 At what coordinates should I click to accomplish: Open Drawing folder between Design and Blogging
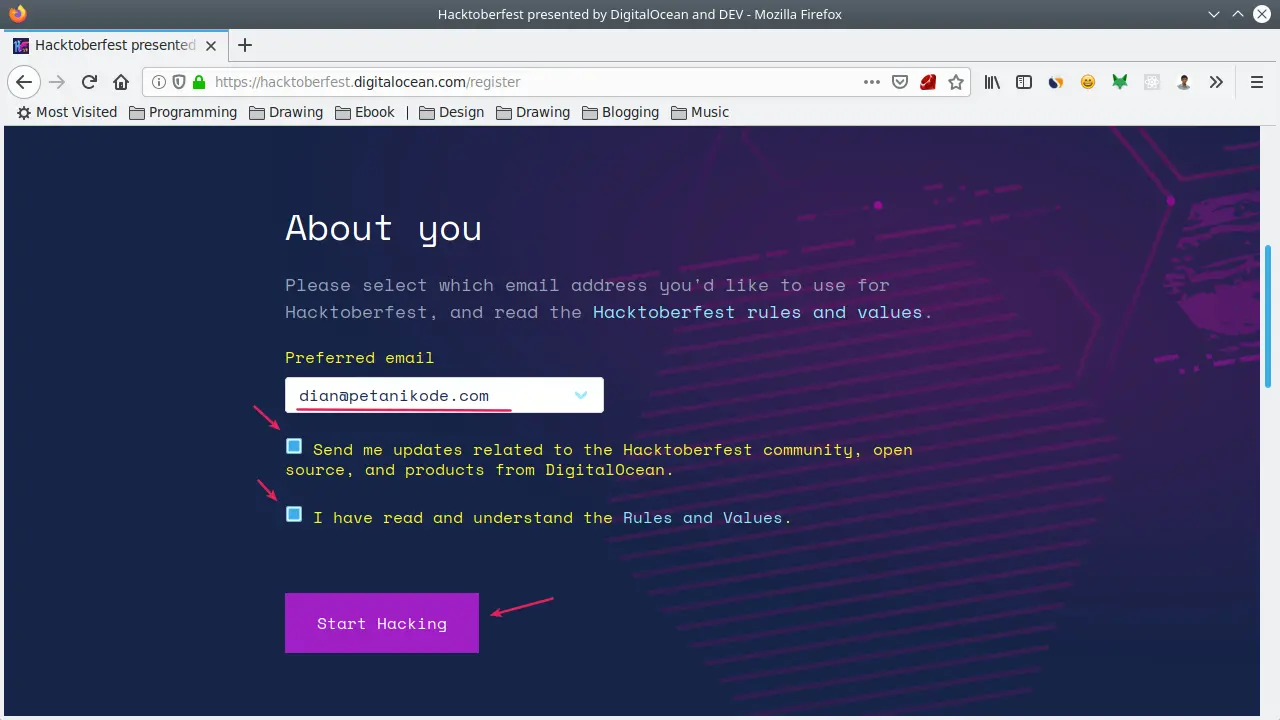click(x=533, y=112)
